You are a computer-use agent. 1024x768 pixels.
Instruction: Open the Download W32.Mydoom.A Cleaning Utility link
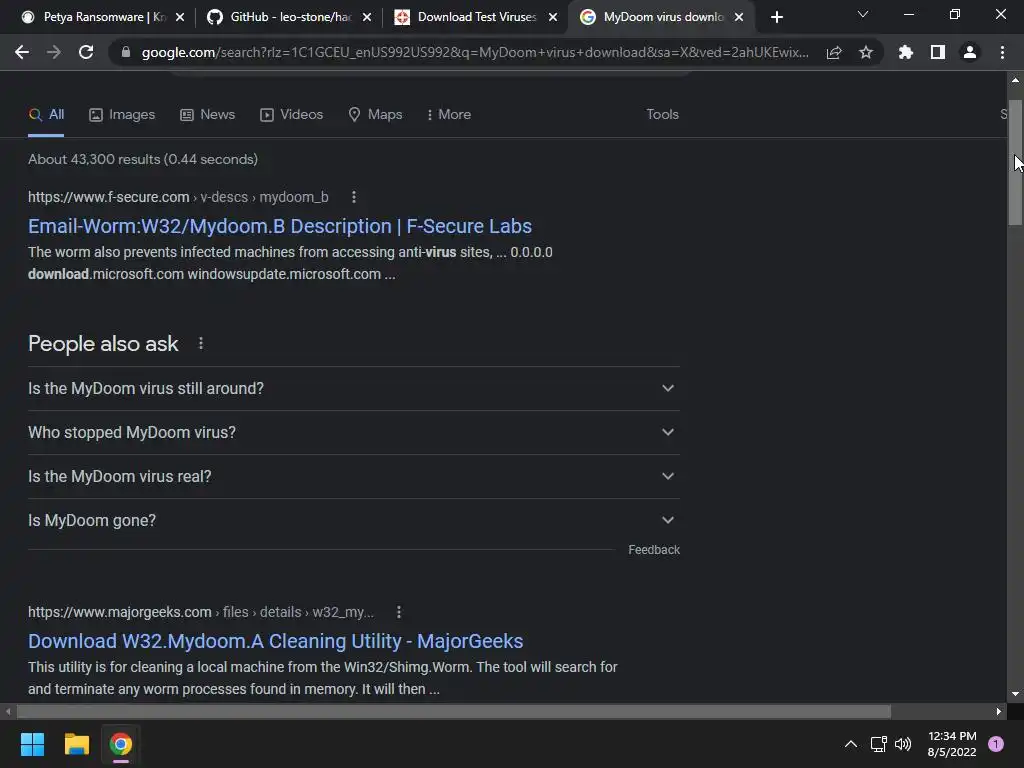pos(276,641)
